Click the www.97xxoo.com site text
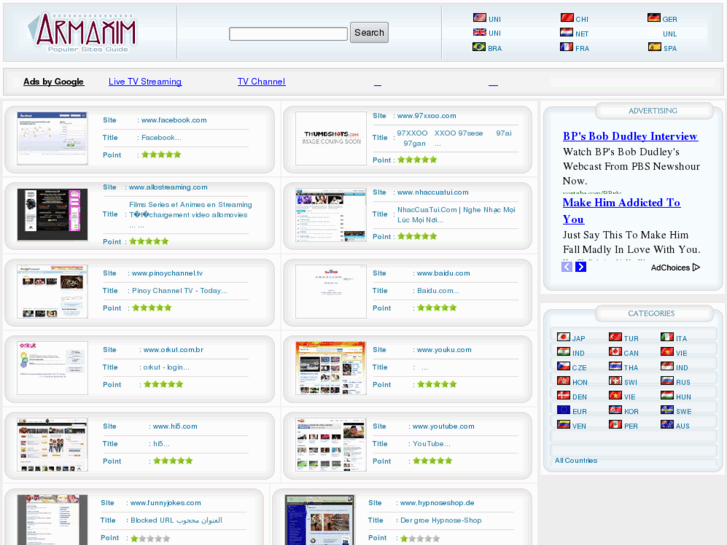The image size is (727, 545). [x=427, y=116]
